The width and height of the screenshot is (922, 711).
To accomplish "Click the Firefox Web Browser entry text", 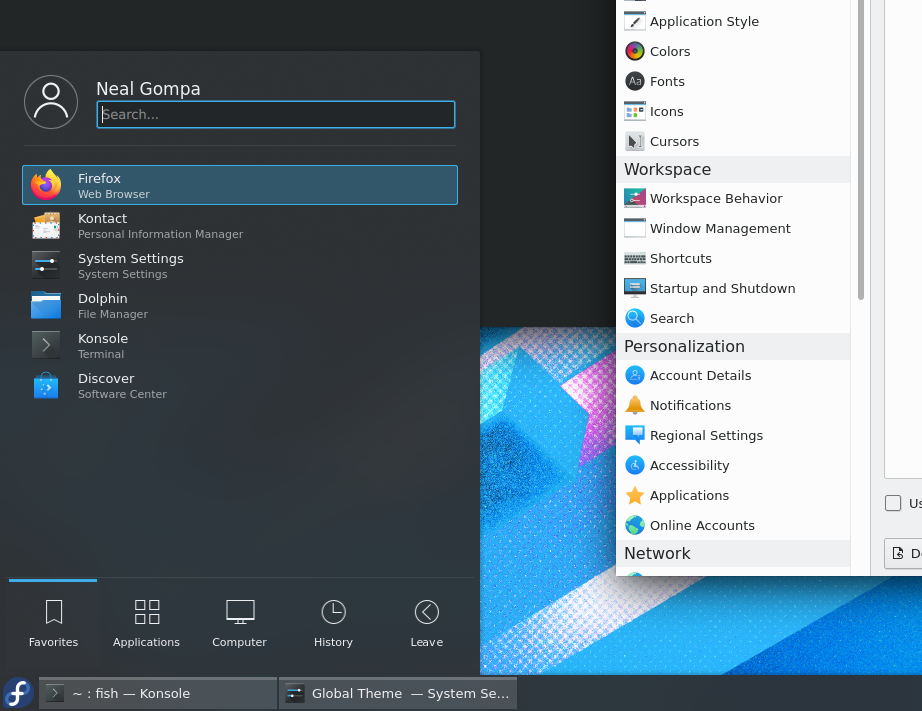I will 113,185.
